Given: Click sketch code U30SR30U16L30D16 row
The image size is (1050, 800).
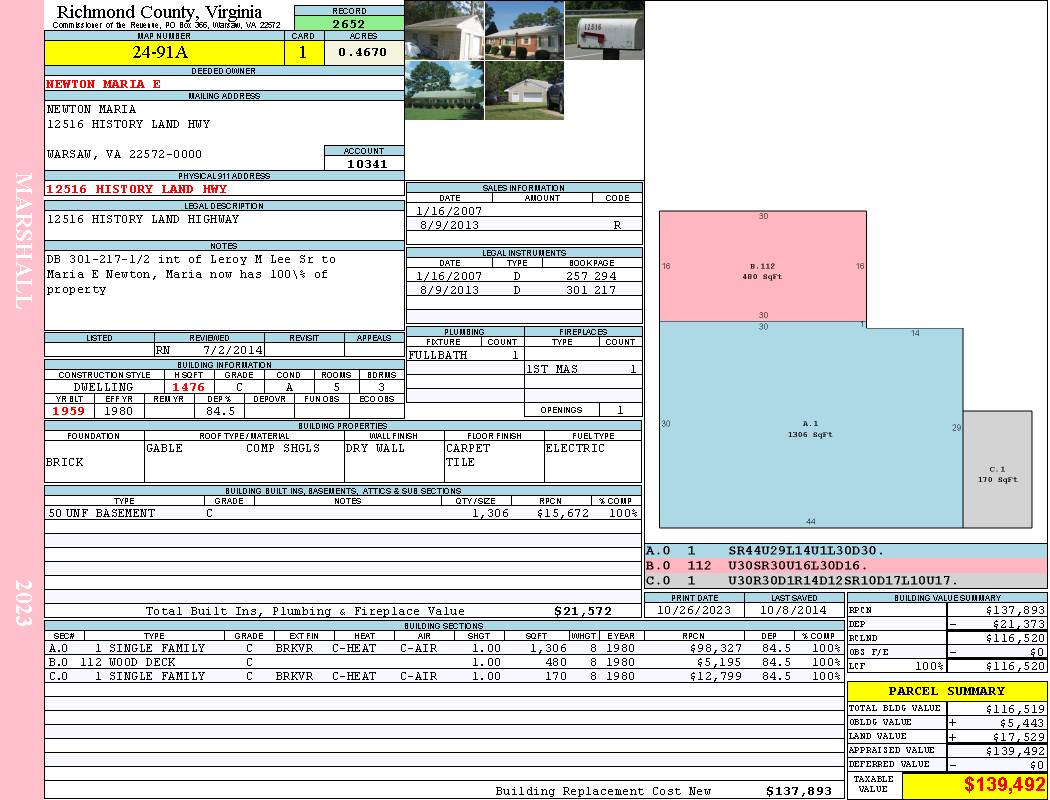Looking at the screenshot, I should point(846,566).
